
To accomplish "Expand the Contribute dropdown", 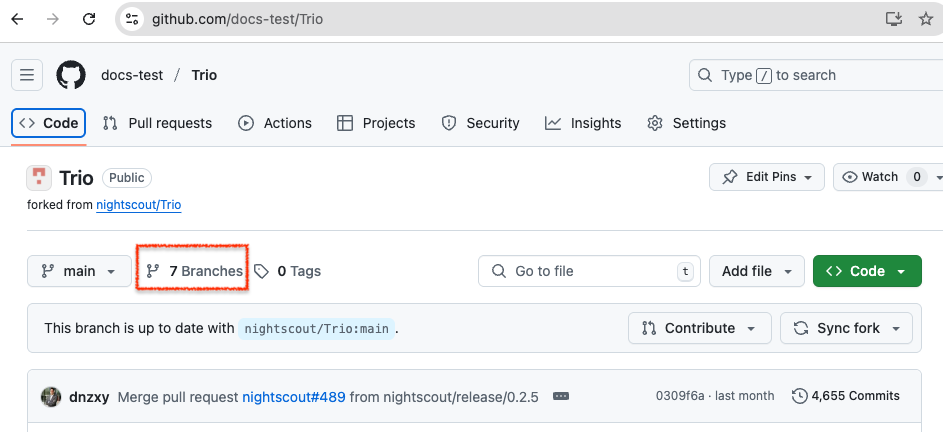I will pos(699,328).
